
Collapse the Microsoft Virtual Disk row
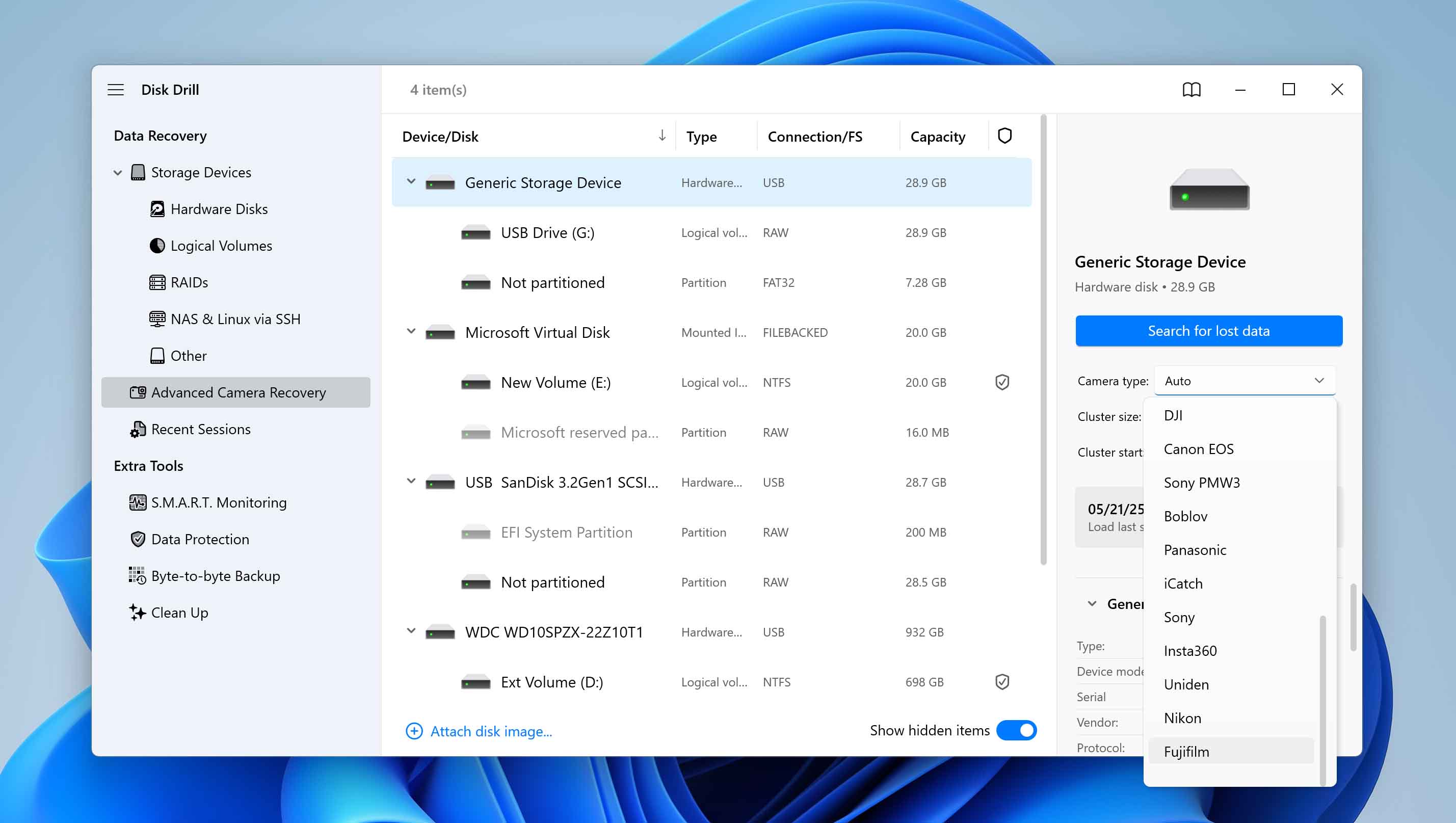(x=411, y=332)
